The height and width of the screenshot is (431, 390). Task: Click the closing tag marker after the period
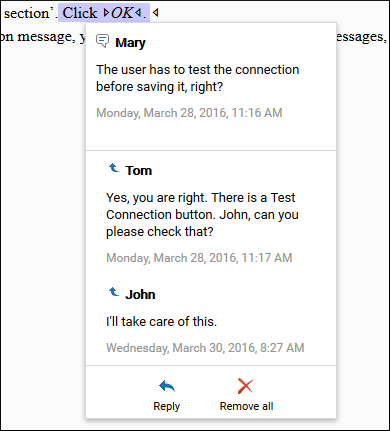click(155, 13)
